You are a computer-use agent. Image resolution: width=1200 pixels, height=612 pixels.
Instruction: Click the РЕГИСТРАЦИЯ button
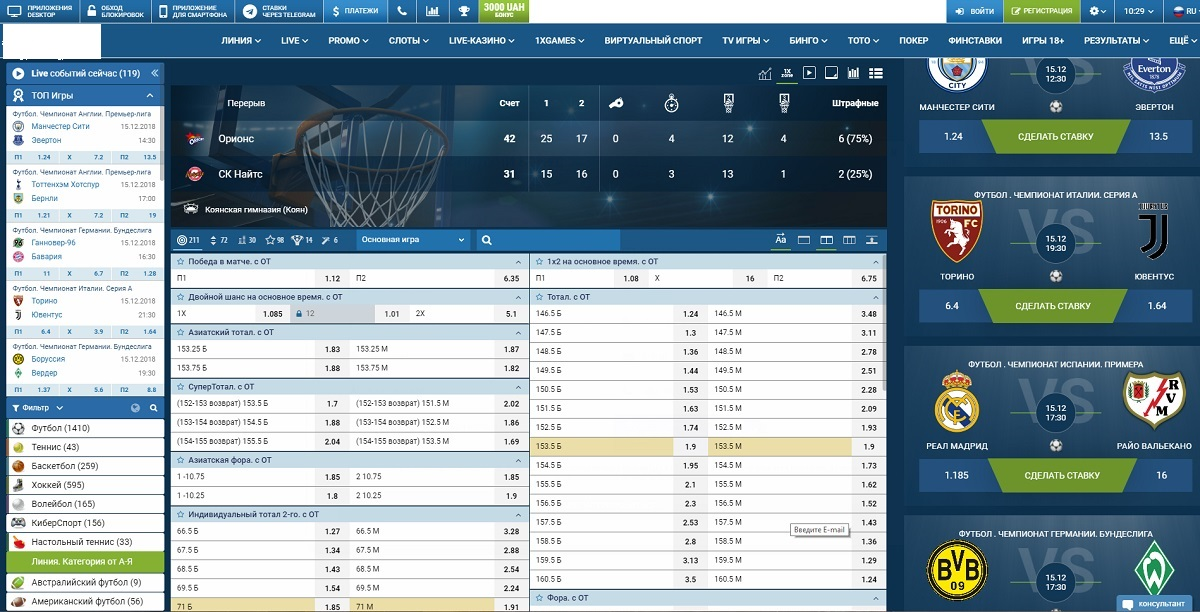click(1042, 11)
